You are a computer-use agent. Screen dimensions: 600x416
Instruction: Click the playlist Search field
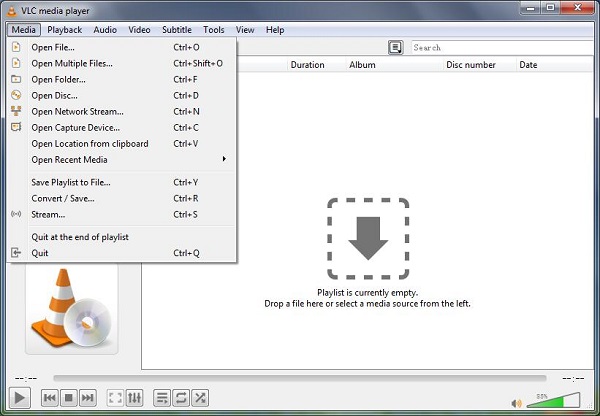click(x=502, y=48)
